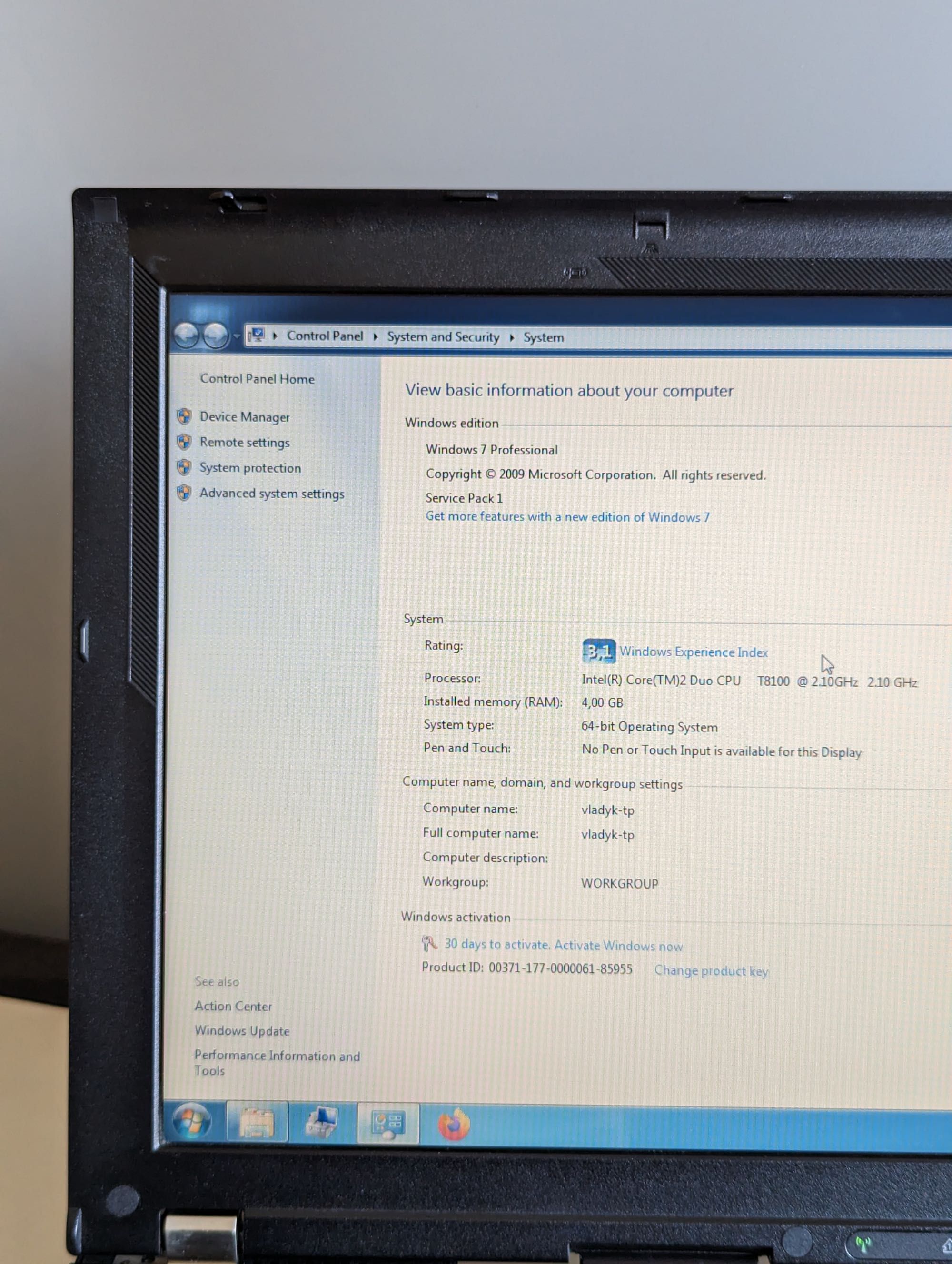Click 64-bit Operating System value
The image size is (952, 1264).
(649, 727)
